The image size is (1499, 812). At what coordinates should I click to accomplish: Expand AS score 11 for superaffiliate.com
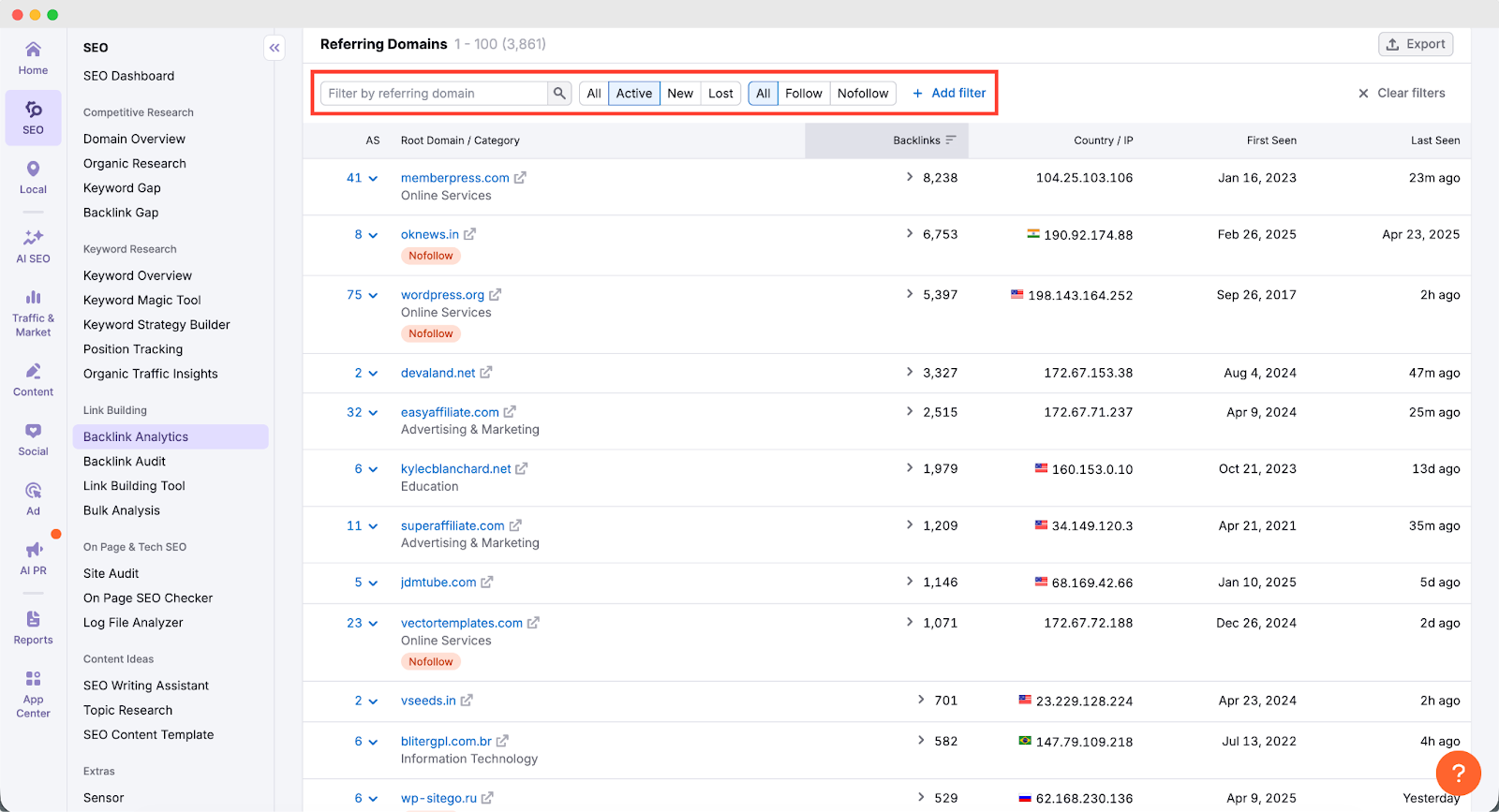362,526
